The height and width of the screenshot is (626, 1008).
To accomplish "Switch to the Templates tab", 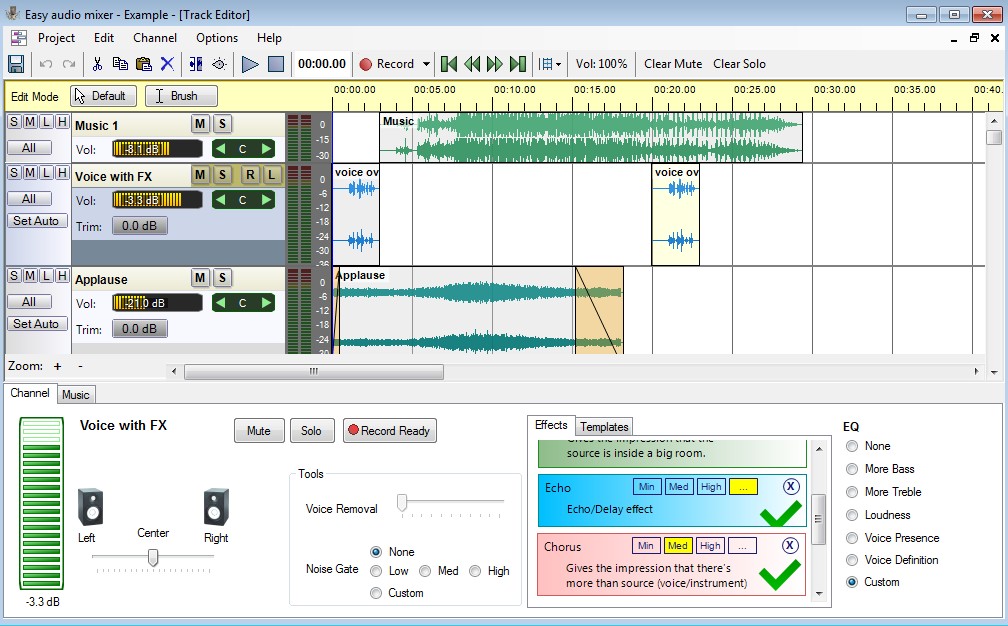I will [603, 427].
